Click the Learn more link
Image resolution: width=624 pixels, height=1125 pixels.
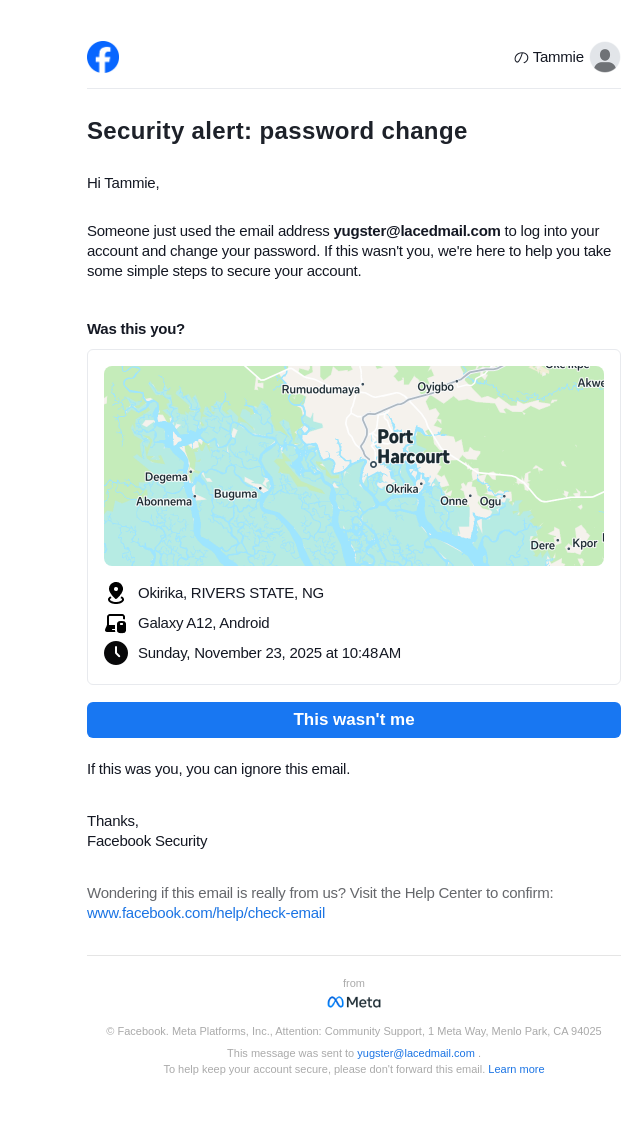coord(516,1069)
